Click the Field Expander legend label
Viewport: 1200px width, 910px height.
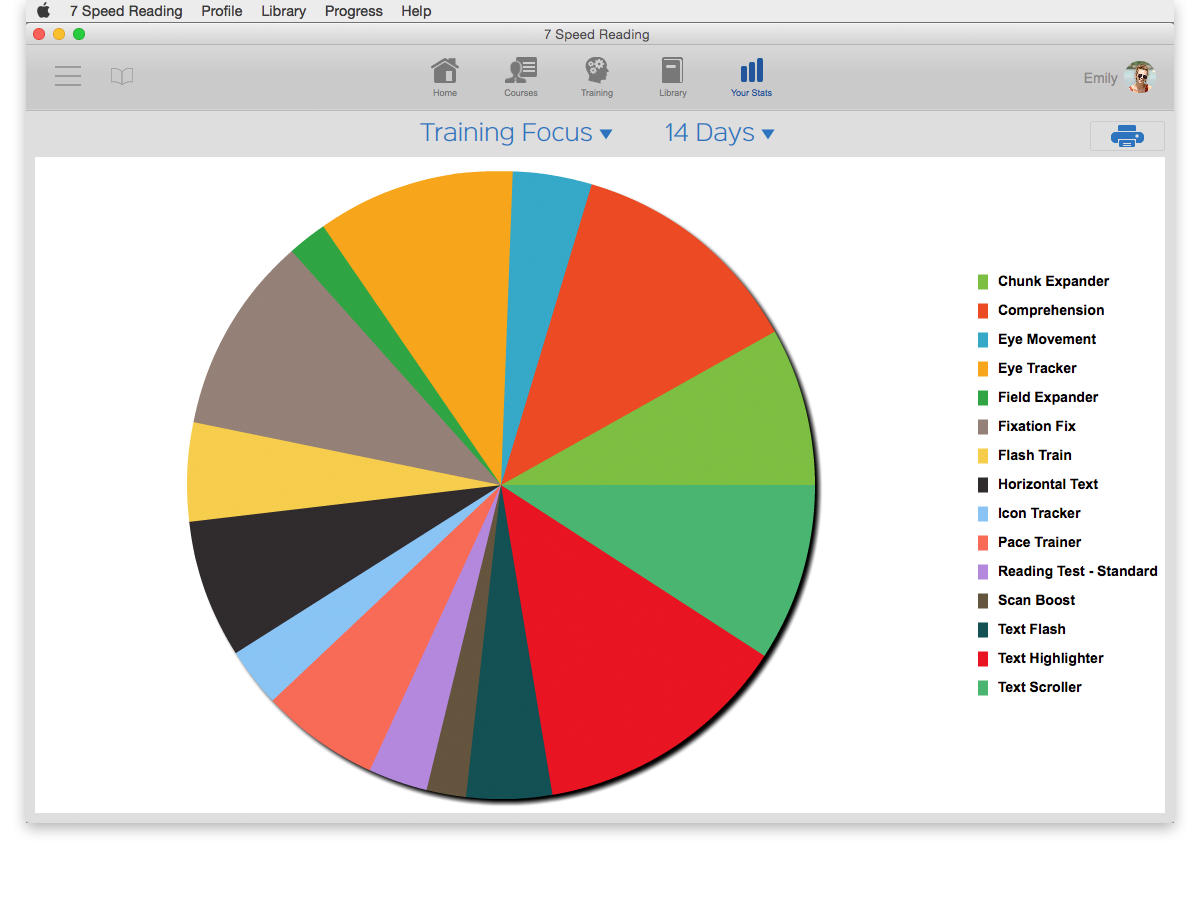point(1048,398)
